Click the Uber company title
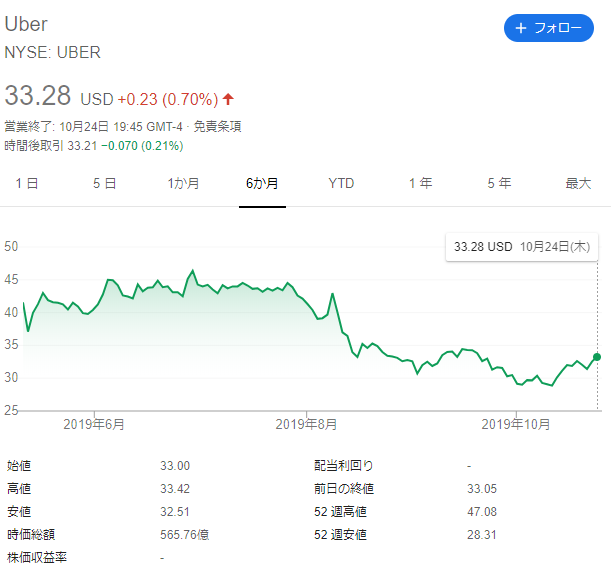The width and height of the screenshot is (611, 572). click(x=26, y=24)
